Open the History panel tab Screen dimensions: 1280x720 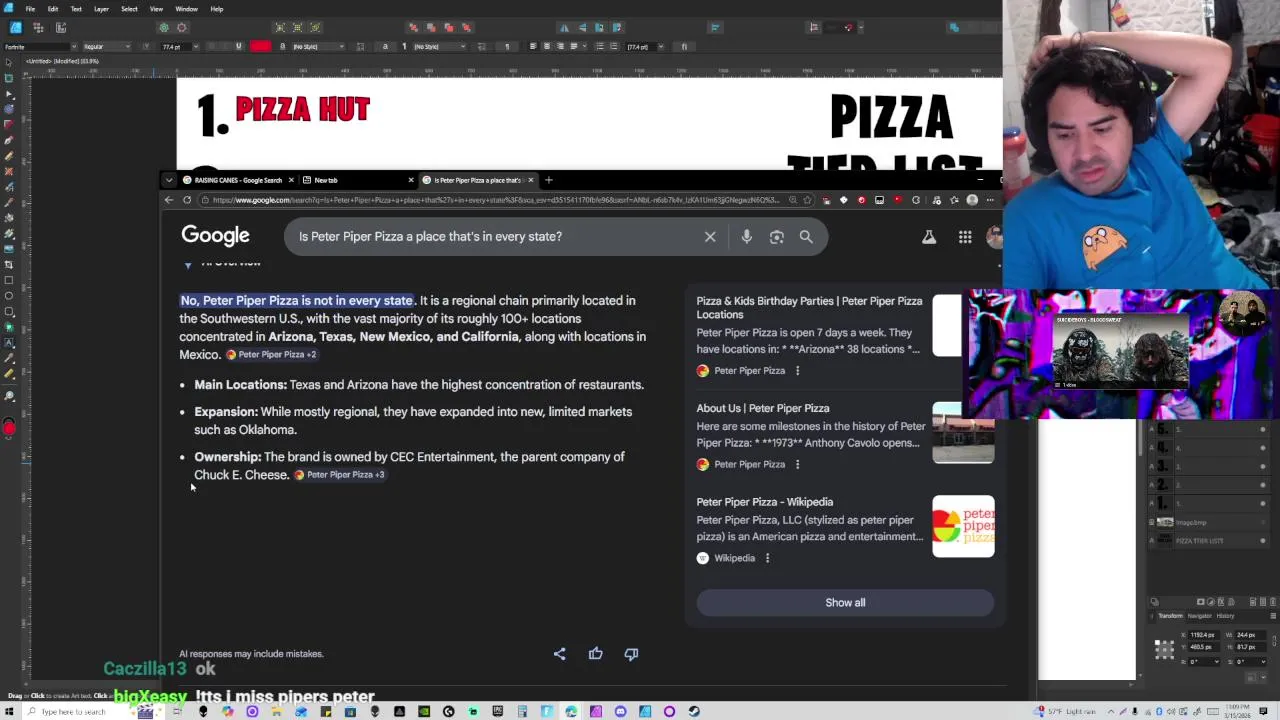coord(1225,616)
